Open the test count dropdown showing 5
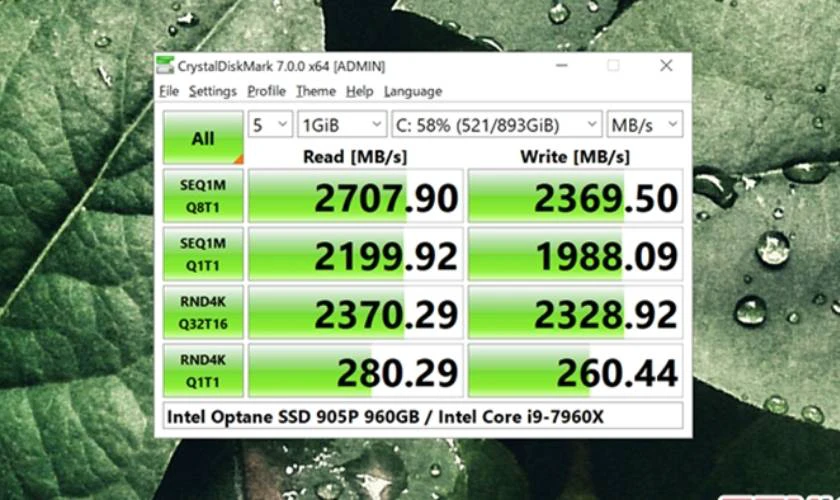The width and height of the screenshot is (840, 500). point(270,124)
